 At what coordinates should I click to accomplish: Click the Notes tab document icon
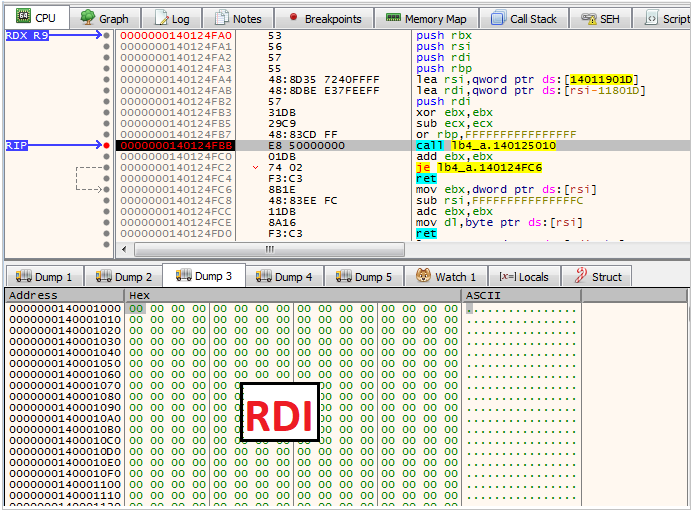coord(222,18)
